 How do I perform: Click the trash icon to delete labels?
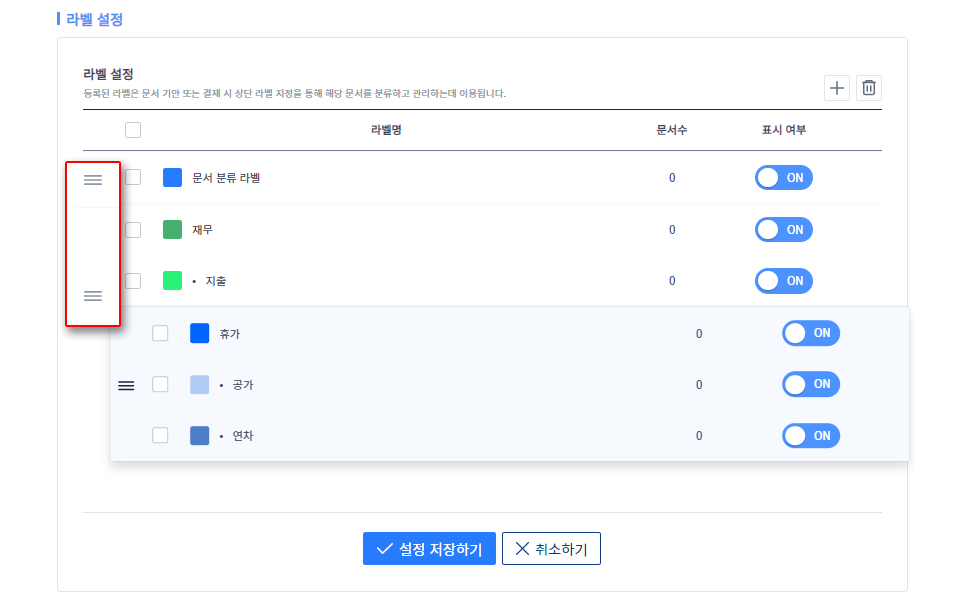tap(869, 88)
